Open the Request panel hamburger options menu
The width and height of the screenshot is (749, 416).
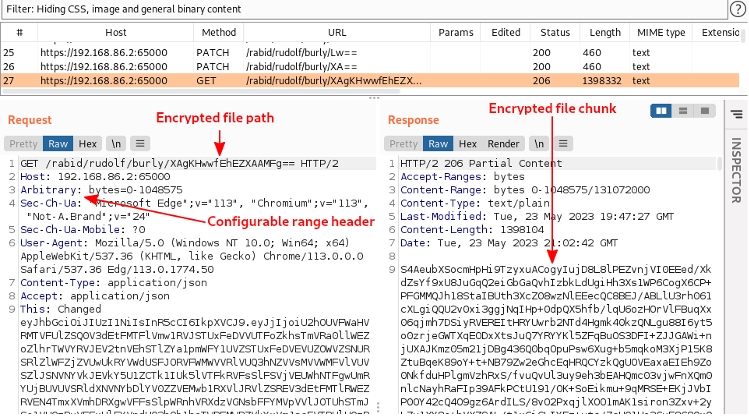click(x=142, y=143)
